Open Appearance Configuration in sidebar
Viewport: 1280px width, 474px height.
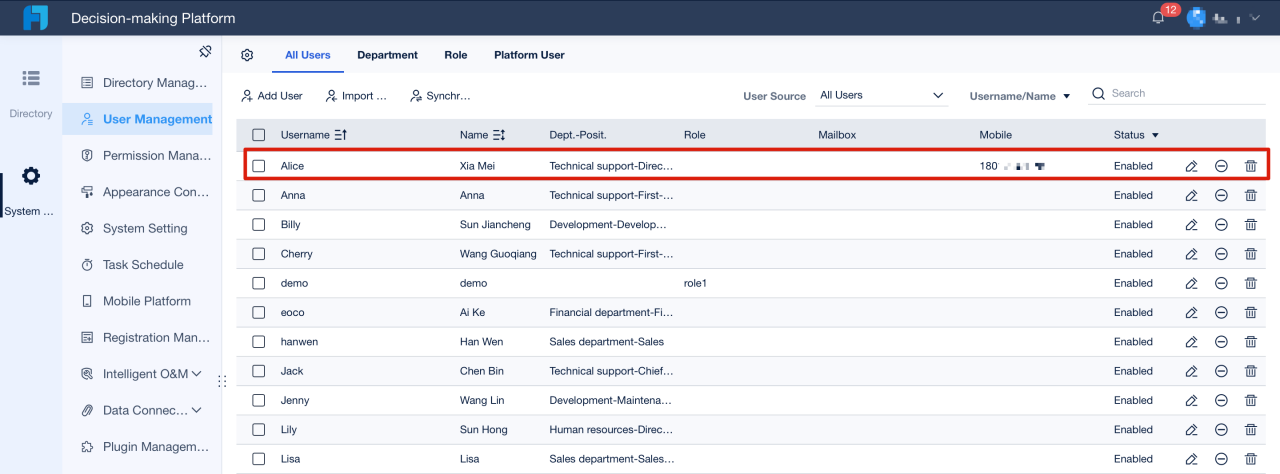click(145, 192)
